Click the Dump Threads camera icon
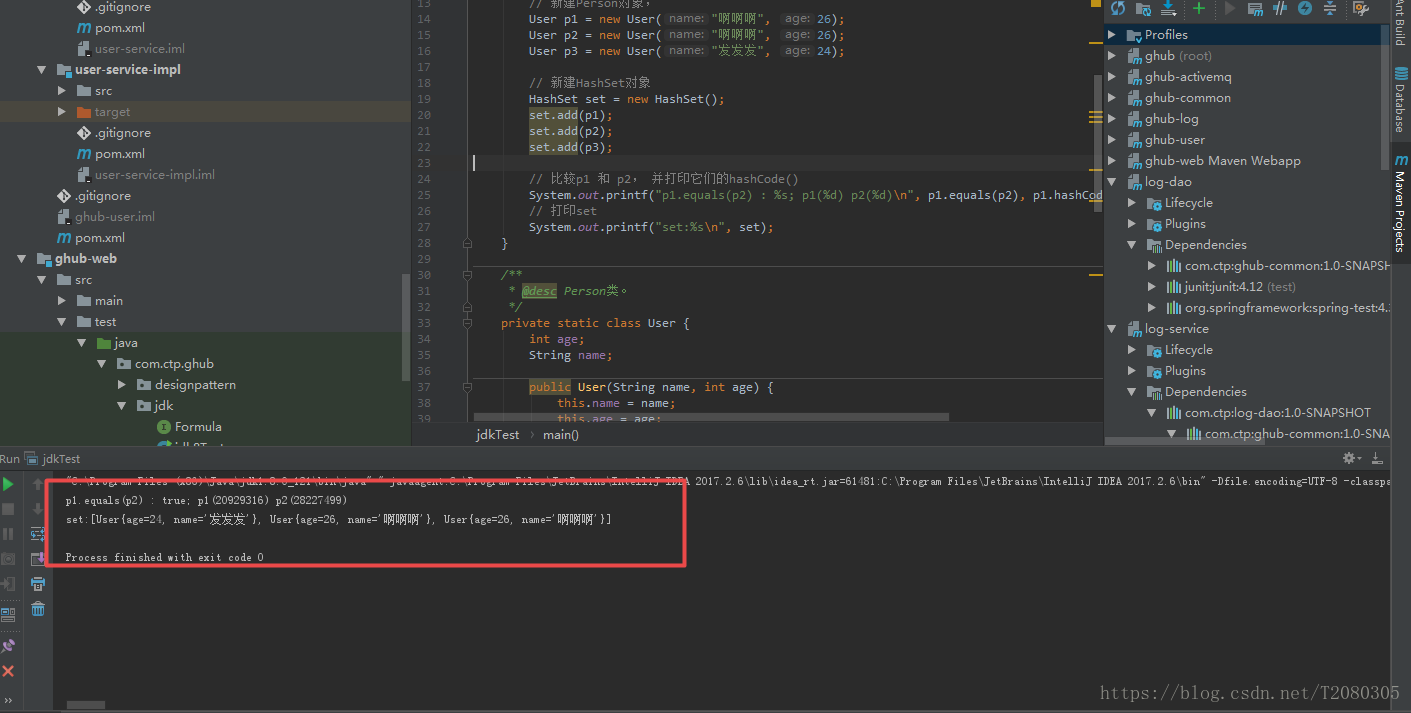 8,559
